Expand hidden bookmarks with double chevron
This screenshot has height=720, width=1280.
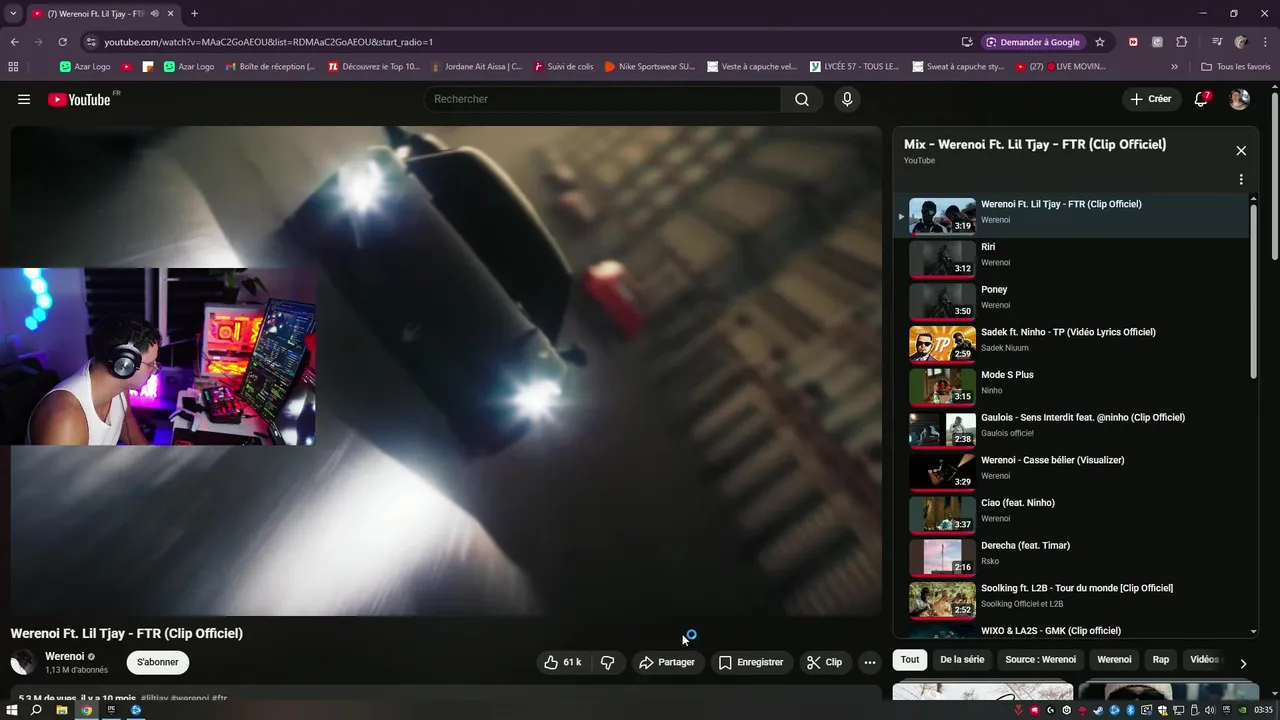pyautogui.click(x=1174, y=67)
